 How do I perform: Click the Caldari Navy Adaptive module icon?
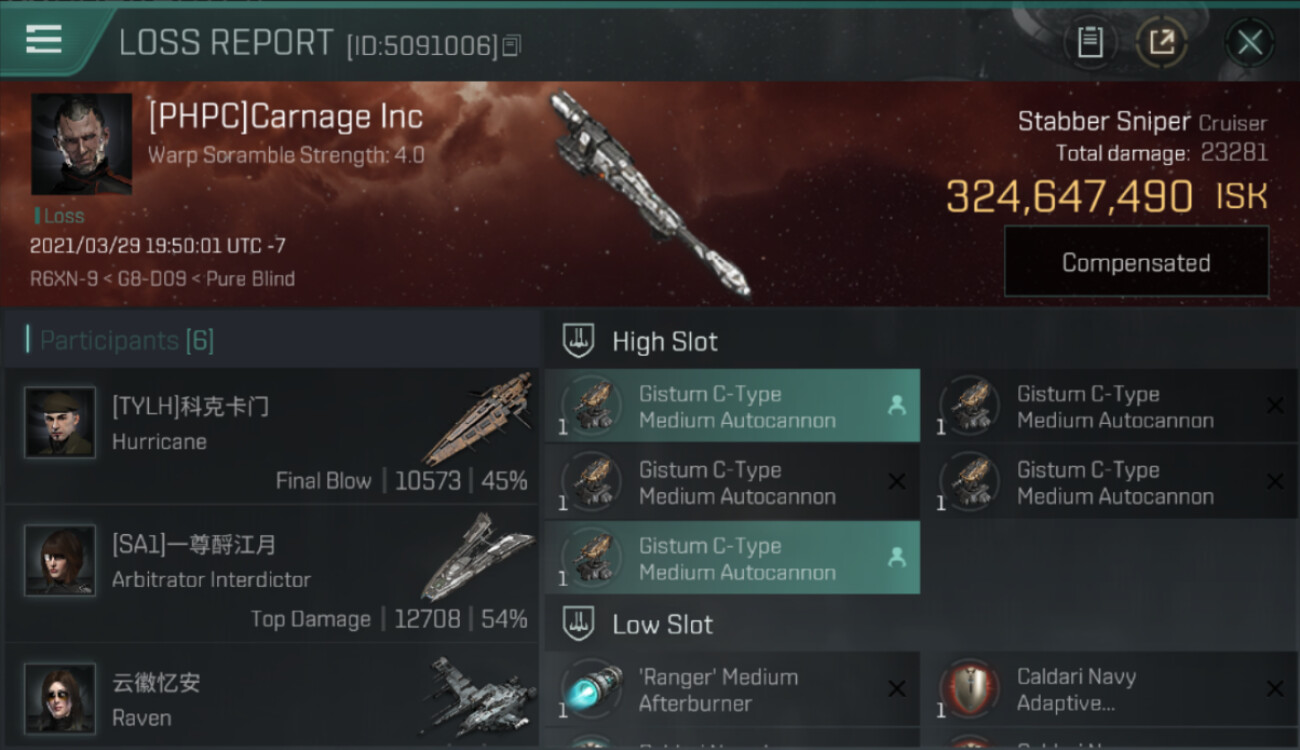970,689
